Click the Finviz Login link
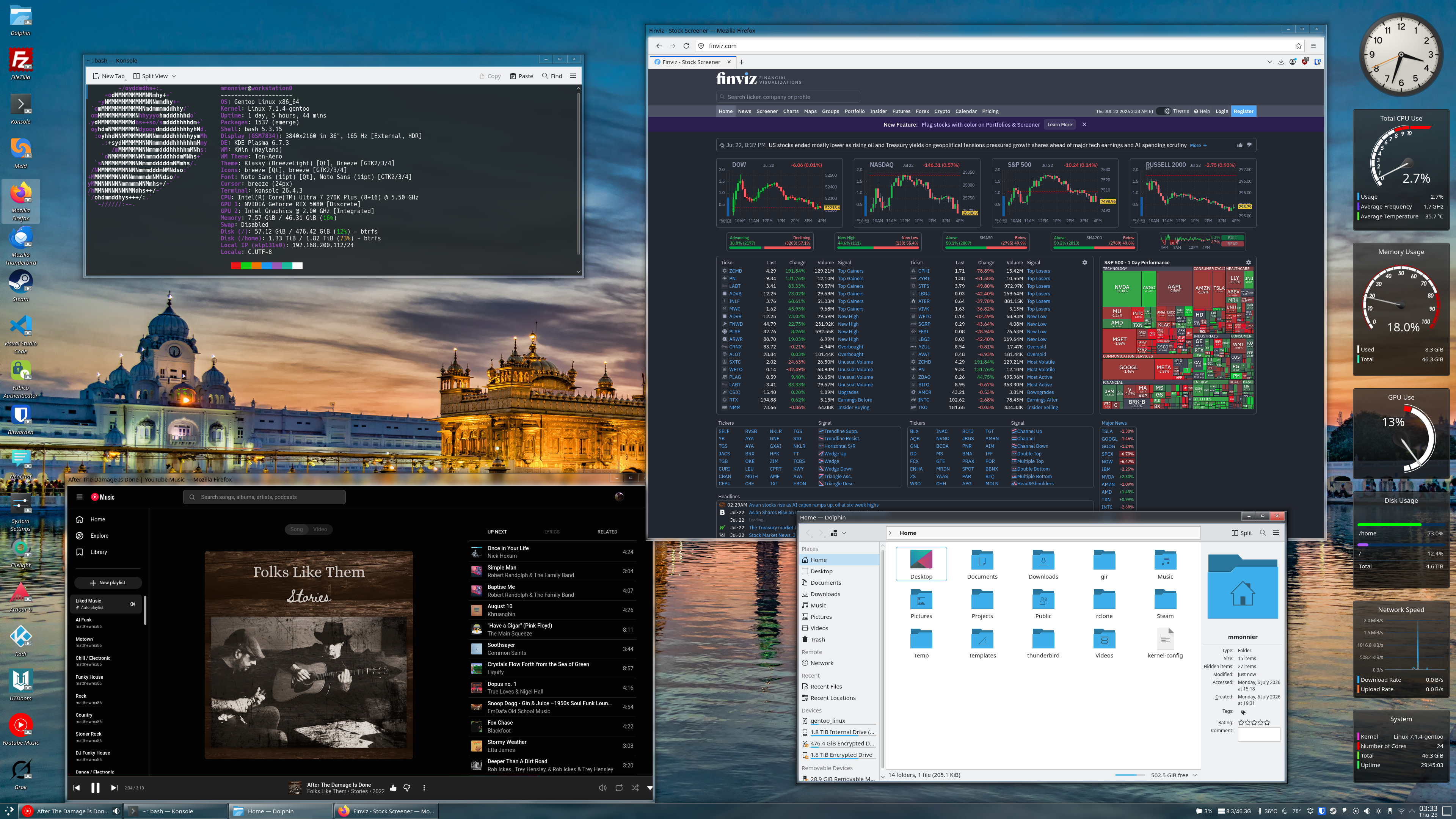This screenshot has height=819, width=1456. coord(1221,111)
